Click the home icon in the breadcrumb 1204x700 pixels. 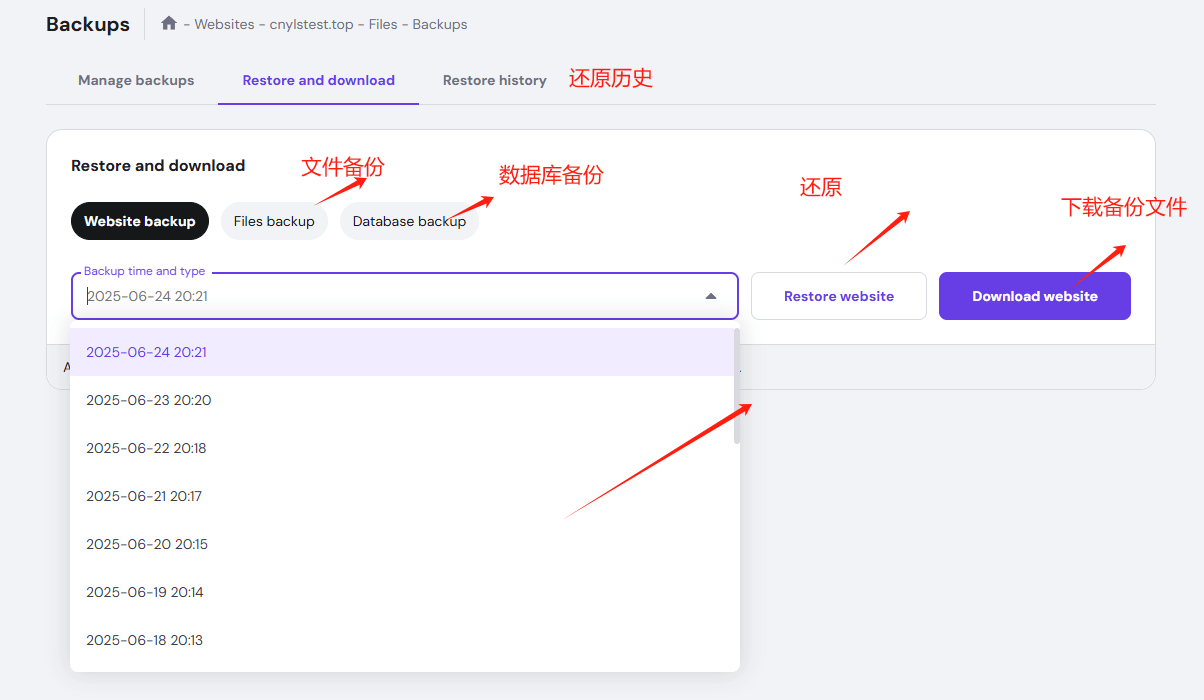(x=169, y=24)
